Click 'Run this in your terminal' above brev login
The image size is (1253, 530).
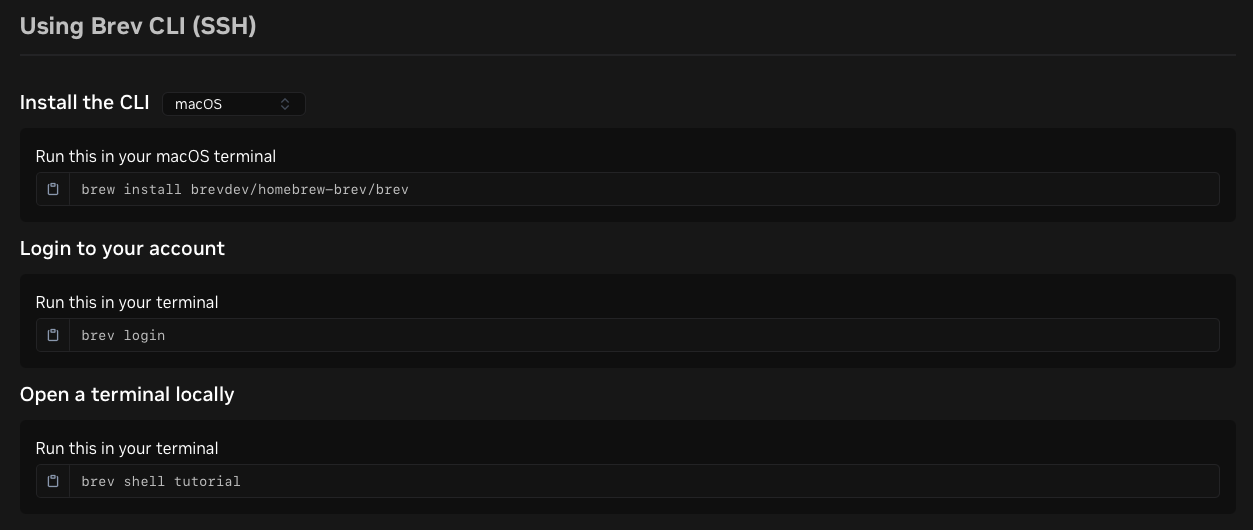click(127, 302)
